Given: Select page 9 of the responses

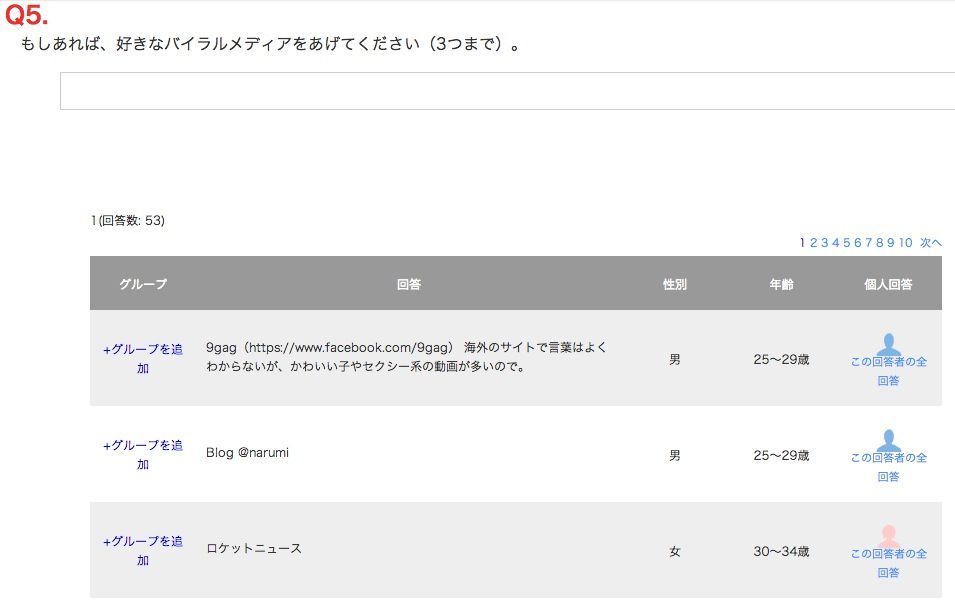Looking at the screenshot, I should [x=891, y=243].
